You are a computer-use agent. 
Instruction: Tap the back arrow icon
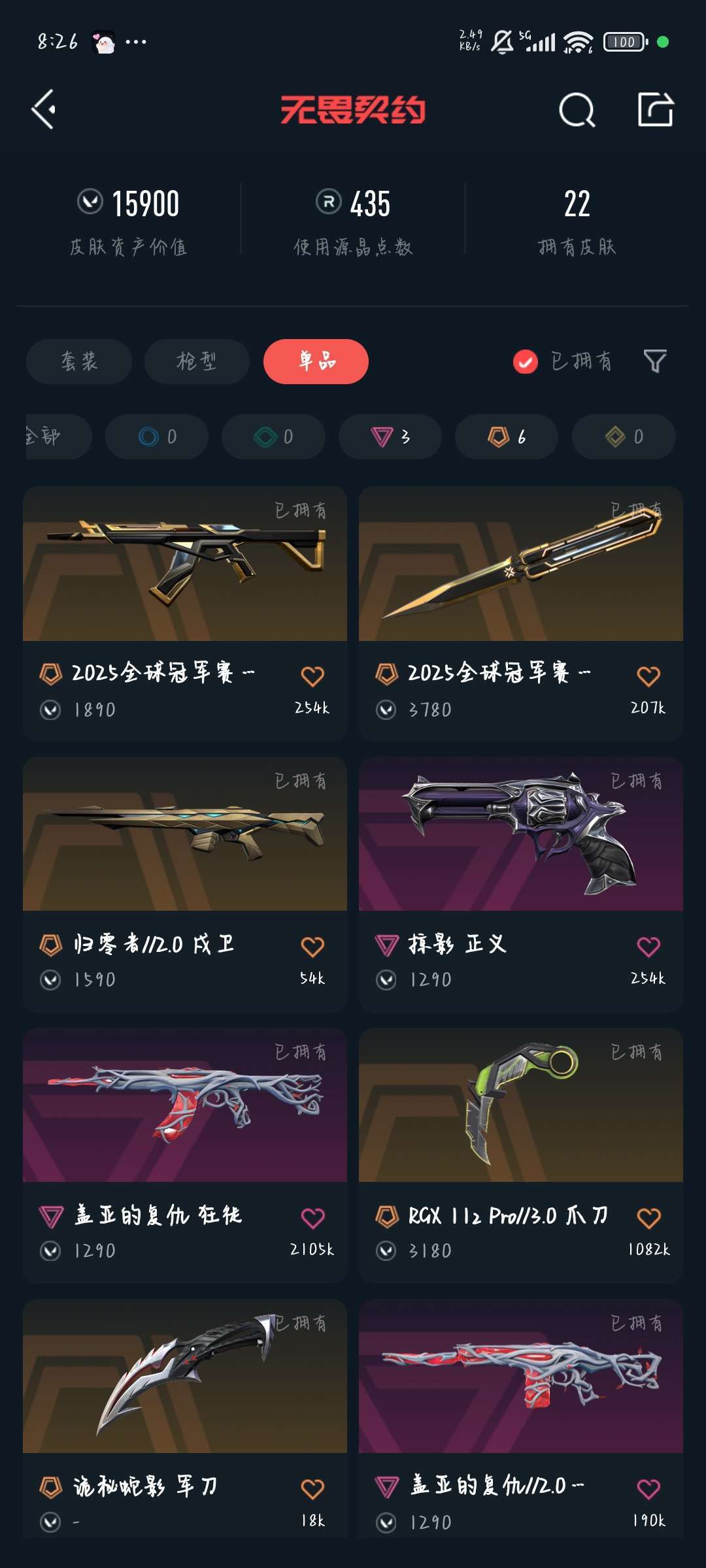(x=44, y=109)
